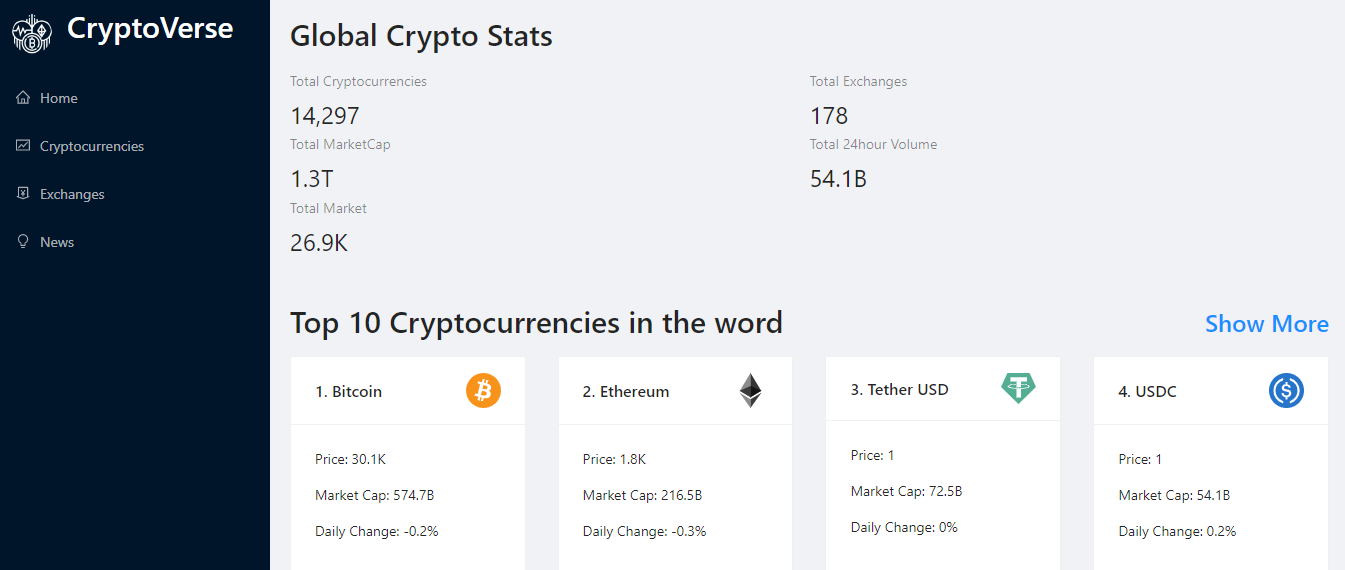Select the Tether USD card price details
This screenshot has width=1345, height=570.
tap(872, 455)
